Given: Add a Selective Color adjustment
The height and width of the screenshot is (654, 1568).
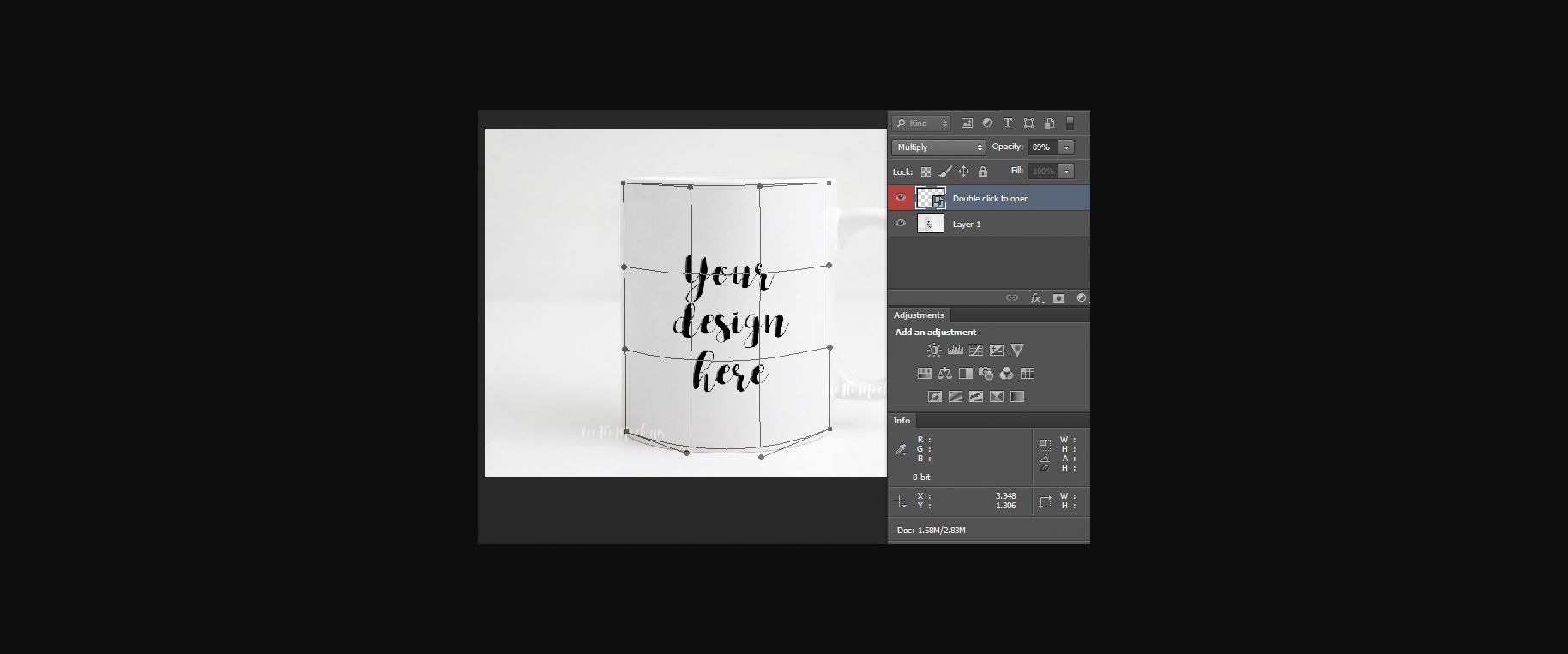Looking at the screenshot, I should 997,397.
